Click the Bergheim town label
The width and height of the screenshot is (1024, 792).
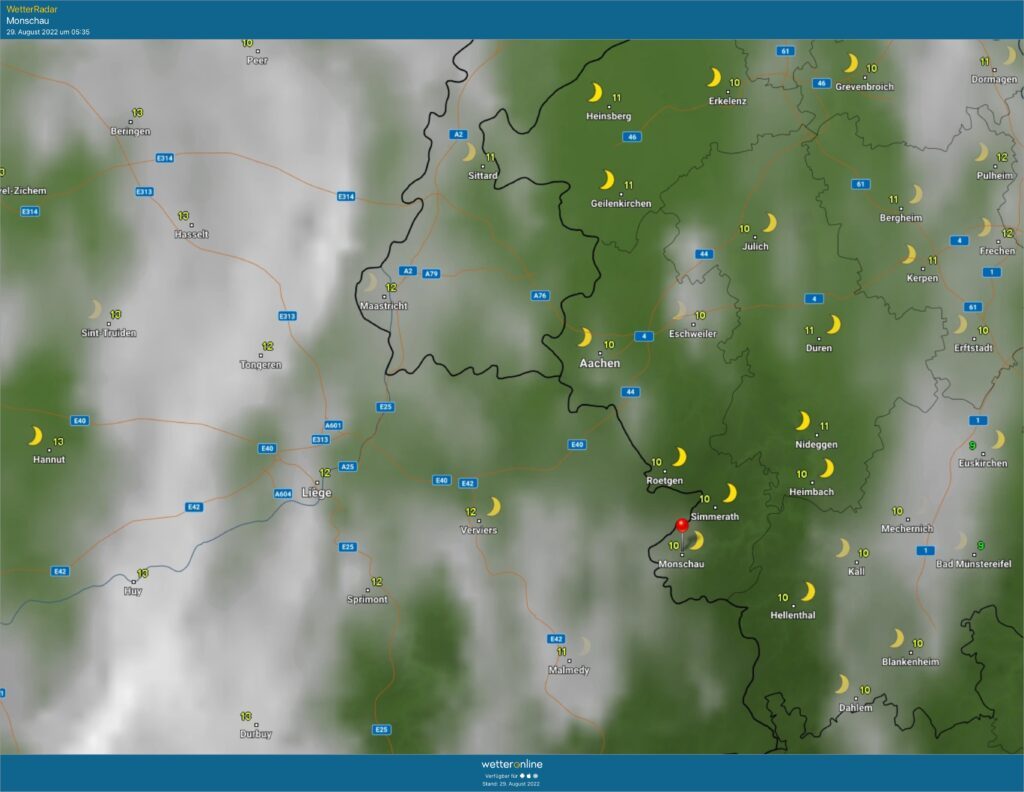pos(901,218)
